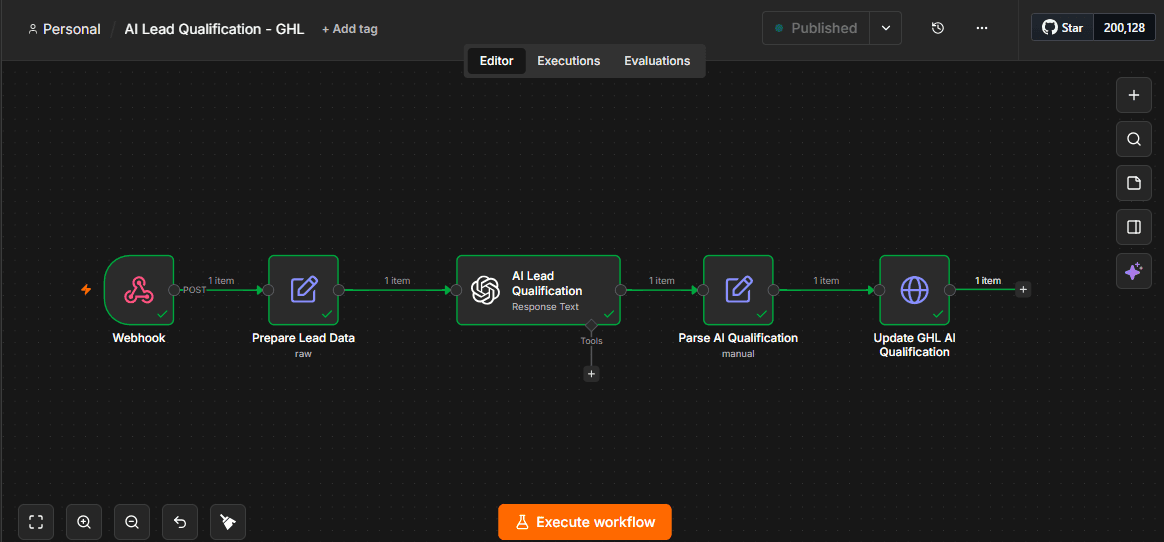
Task: Click the Published status button
Action: [x=816, y=28]
